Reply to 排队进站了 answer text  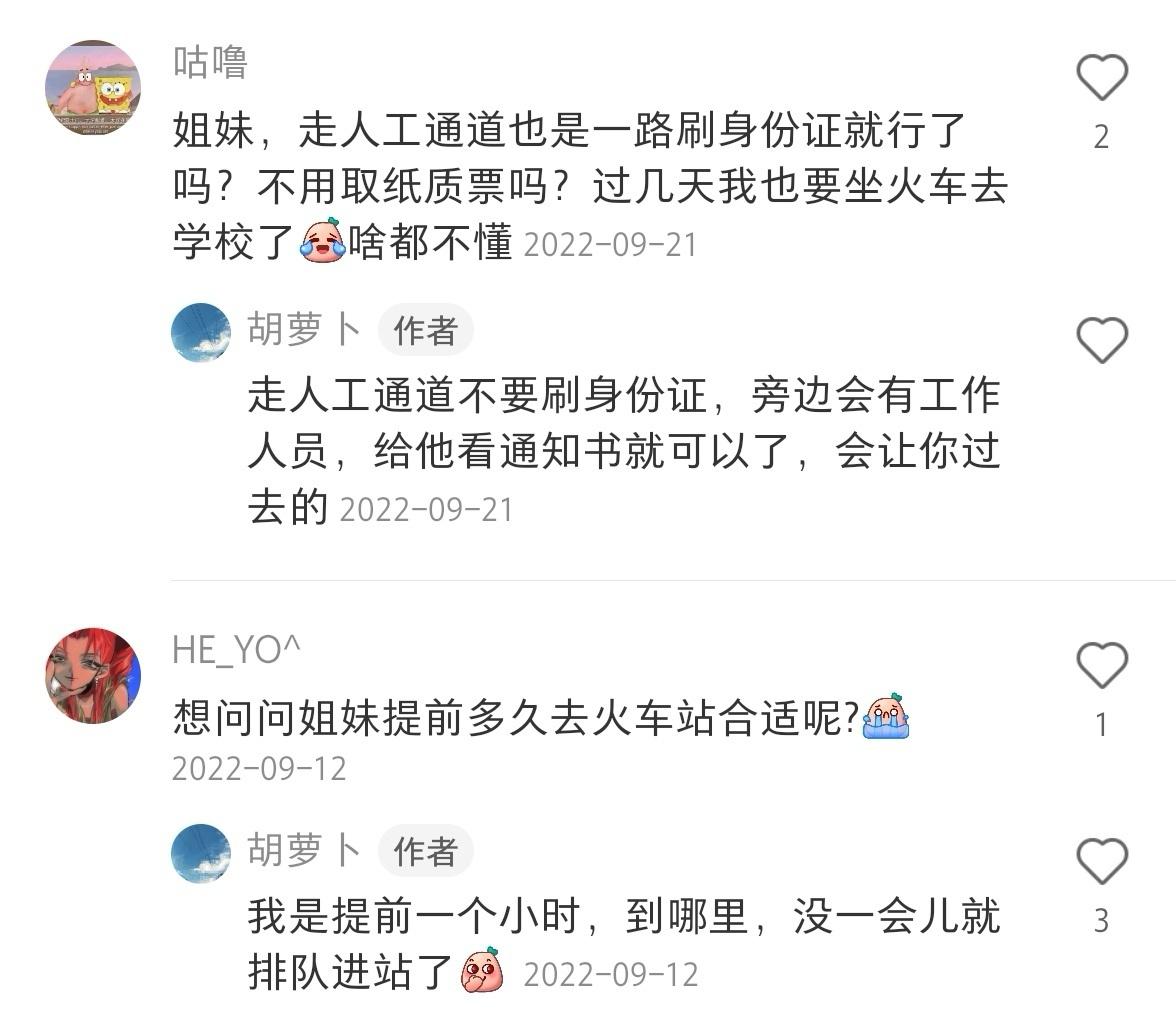click(x=624, y=944)
